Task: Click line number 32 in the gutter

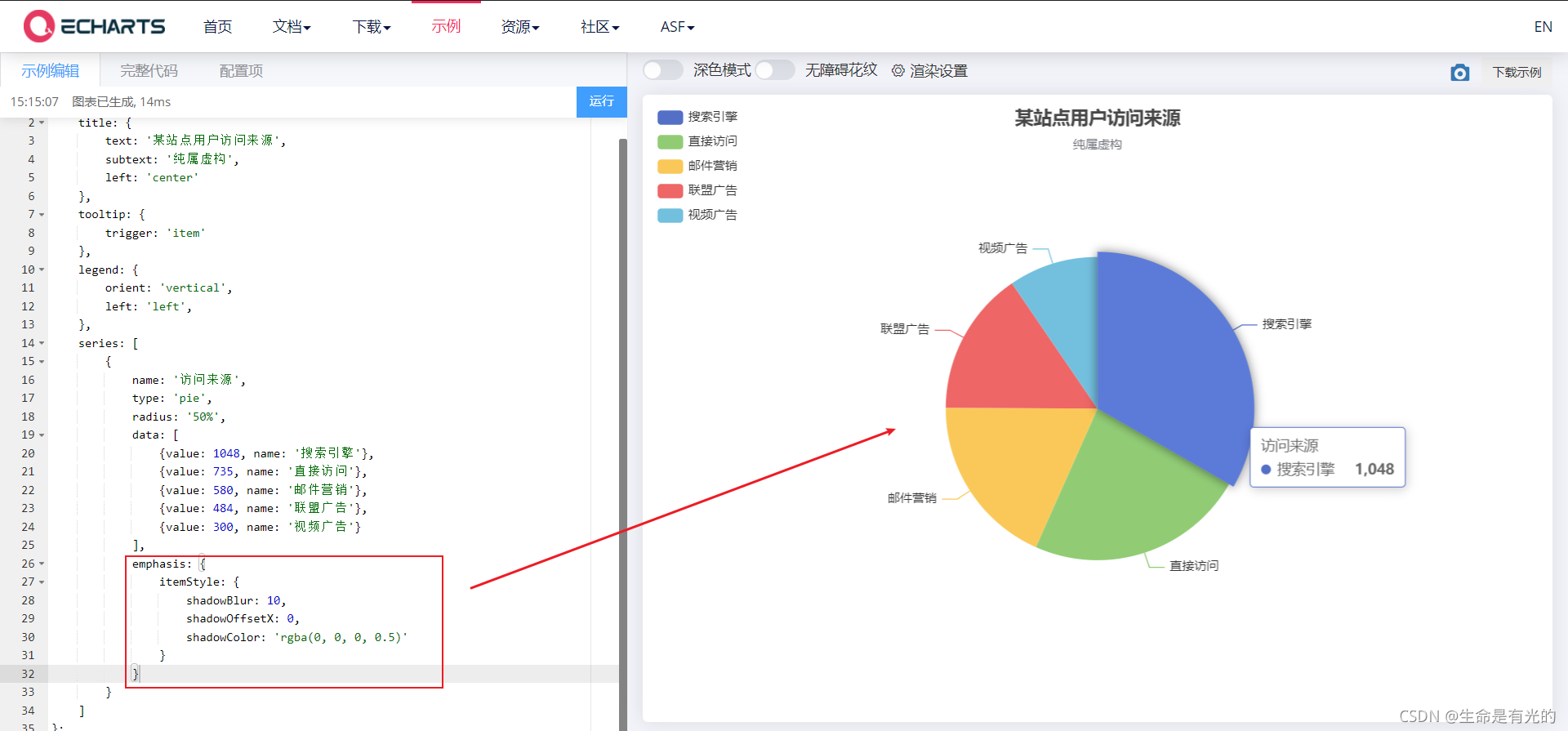Action: click(28, 674)
